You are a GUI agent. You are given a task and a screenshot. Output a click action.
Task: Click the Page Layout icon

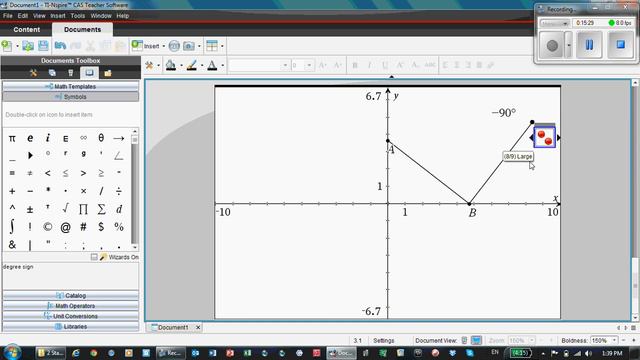pyautogui.click(x=212, y=46)
